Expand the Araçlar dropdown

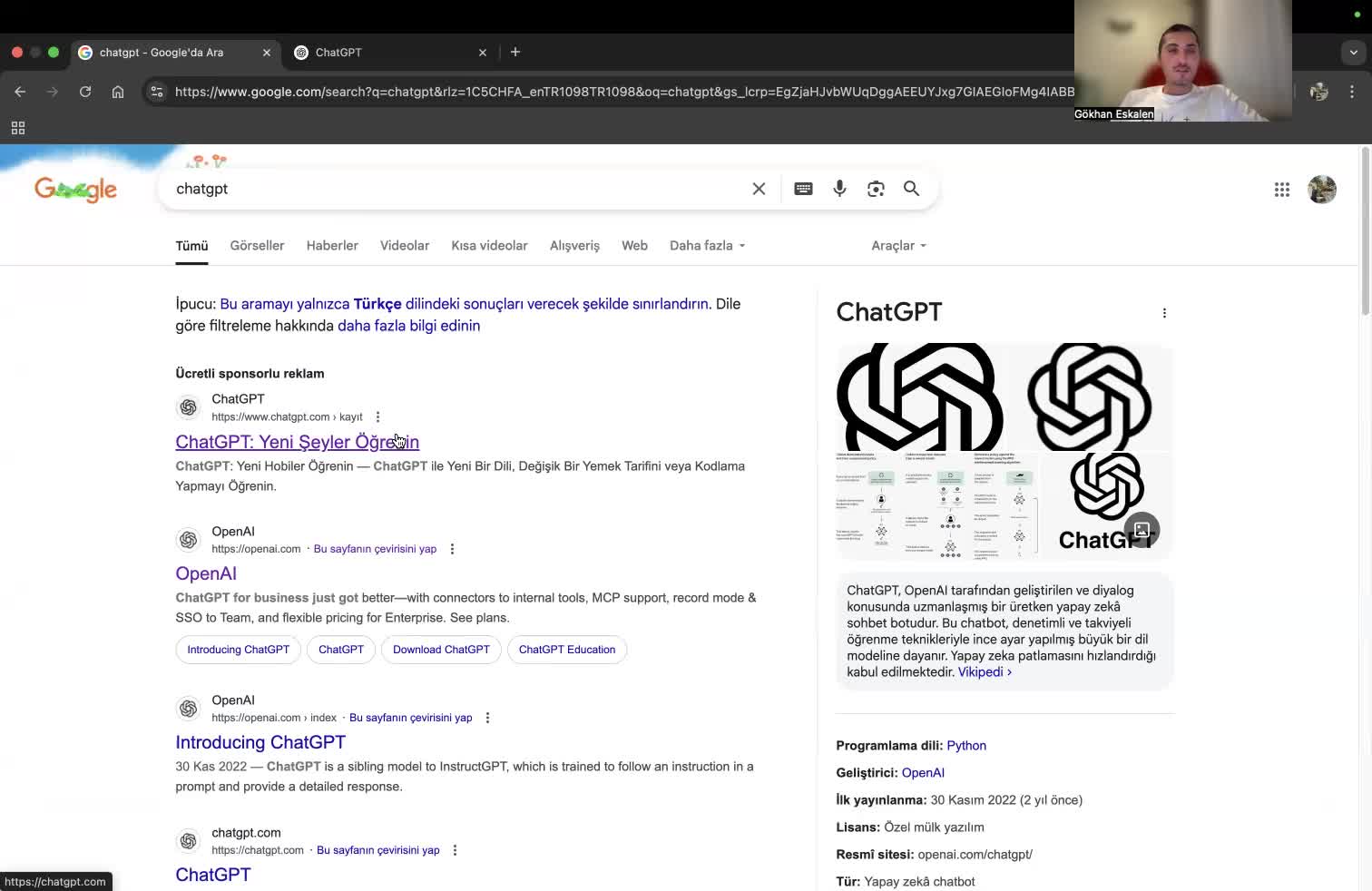(x=898, y=246)
